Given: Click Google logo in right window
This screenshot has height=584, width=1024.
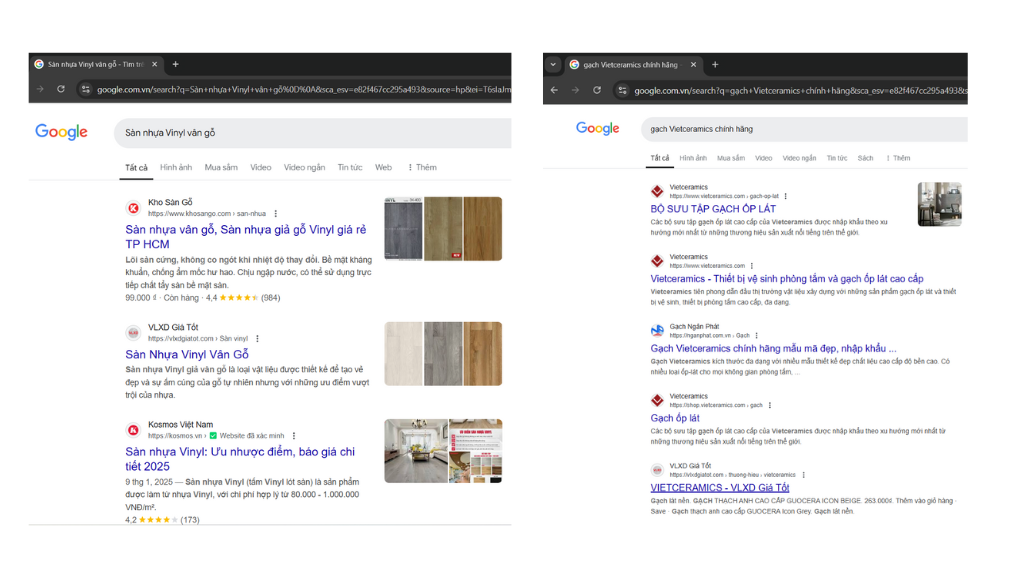Looking at the screenshot, I should coord(598,128).
